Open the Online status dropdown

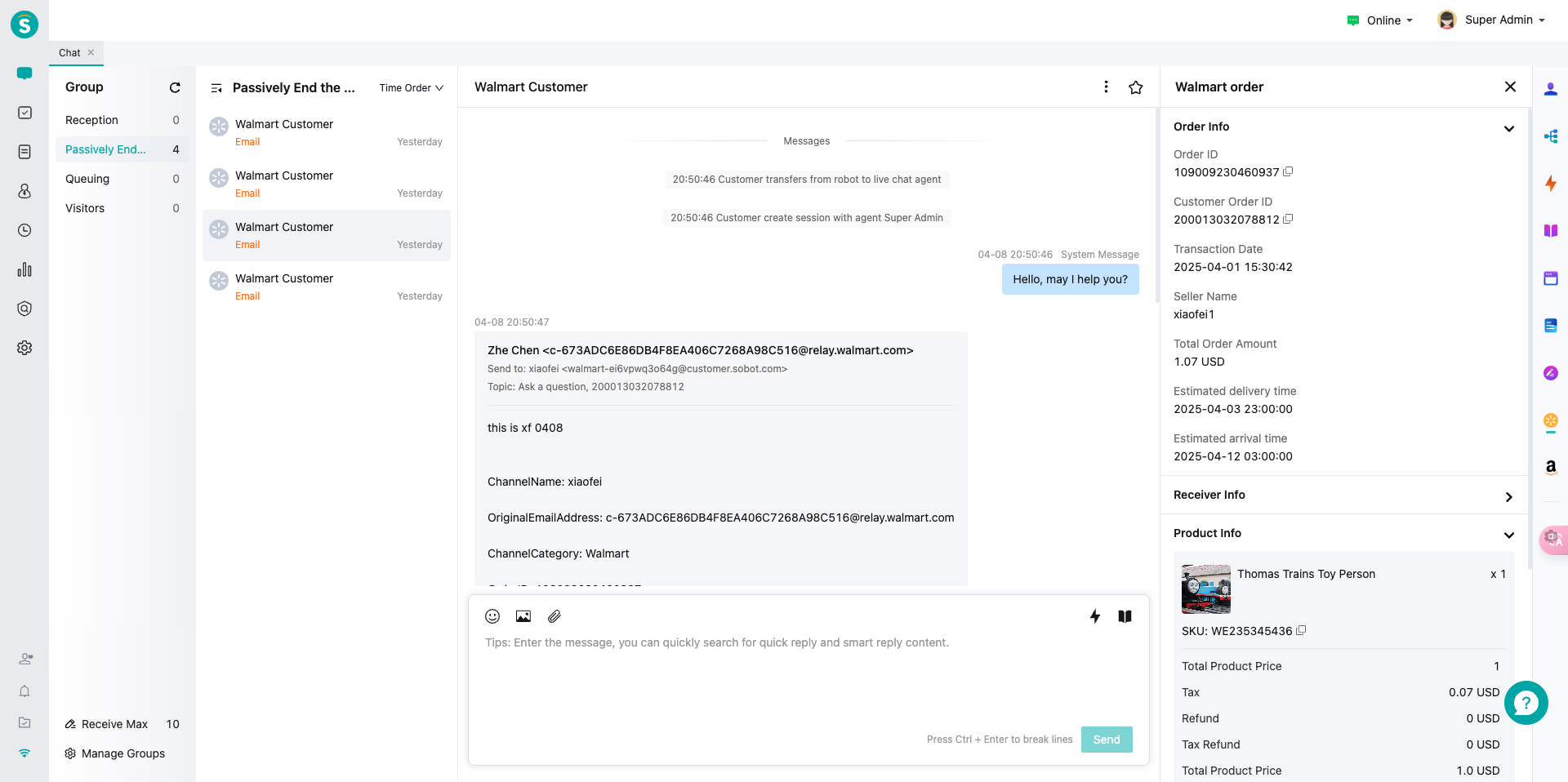(x=1380, y=20)
